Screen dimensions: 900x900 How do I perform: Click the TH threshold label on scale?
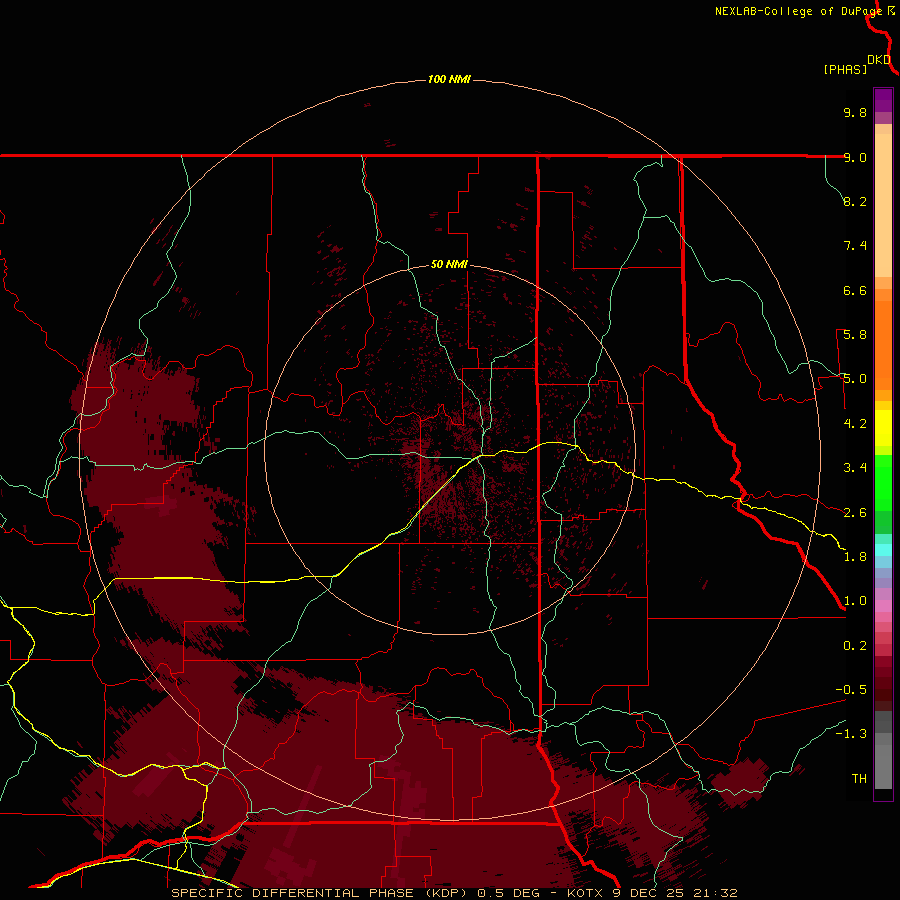(x=859, y=779)
